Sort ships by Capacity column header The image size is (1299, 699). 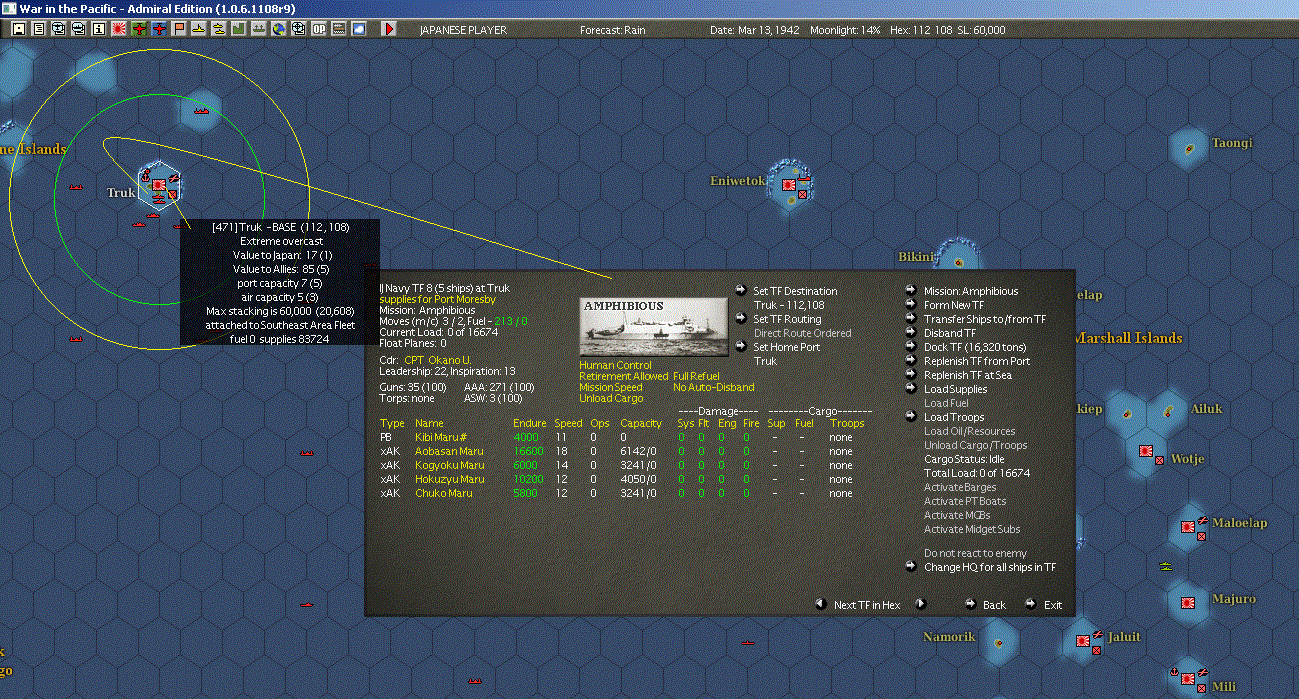point(641,423)
